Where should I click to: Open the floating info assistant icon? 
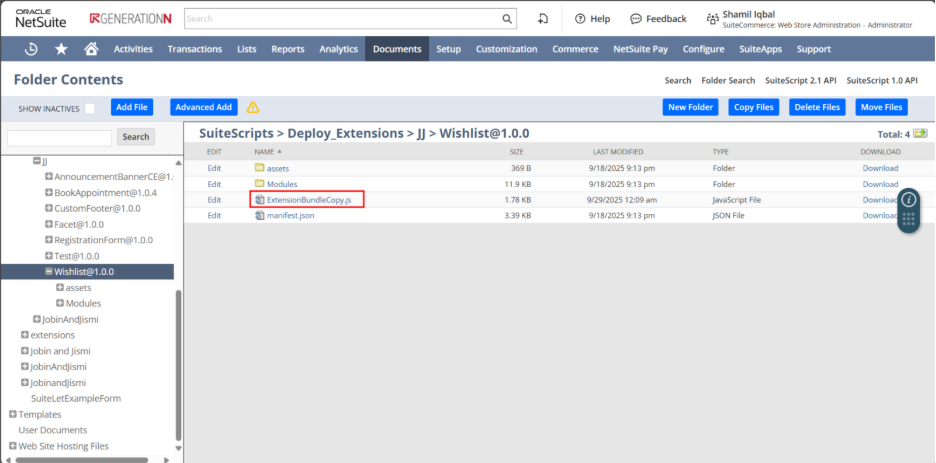click(908, 199)
